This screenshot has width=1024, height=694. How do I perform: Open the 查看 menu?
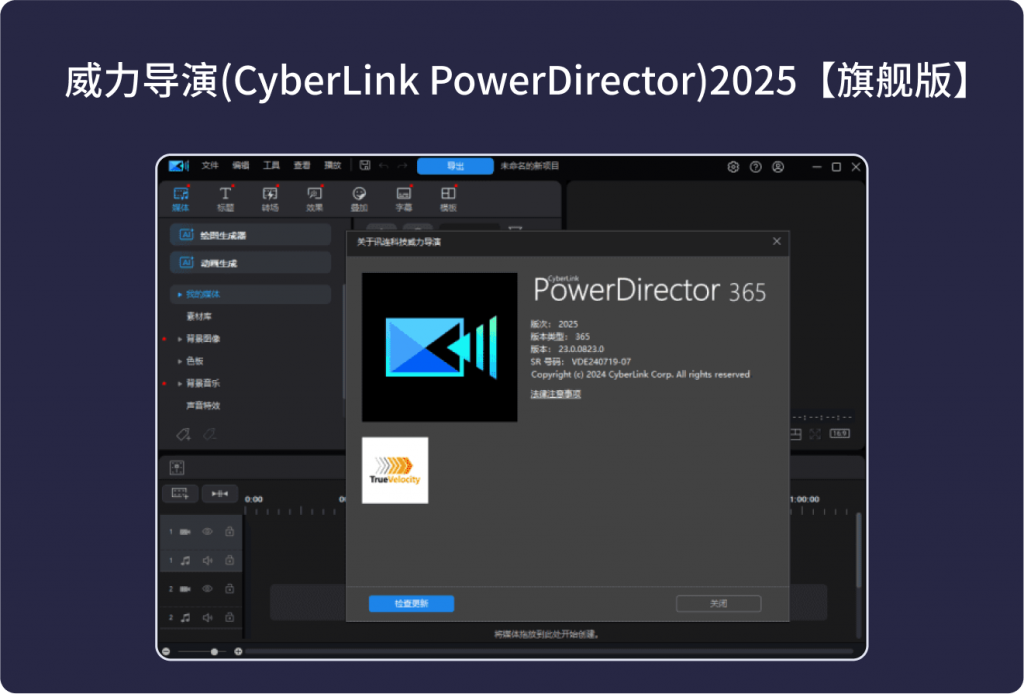[x=302, y=166]
